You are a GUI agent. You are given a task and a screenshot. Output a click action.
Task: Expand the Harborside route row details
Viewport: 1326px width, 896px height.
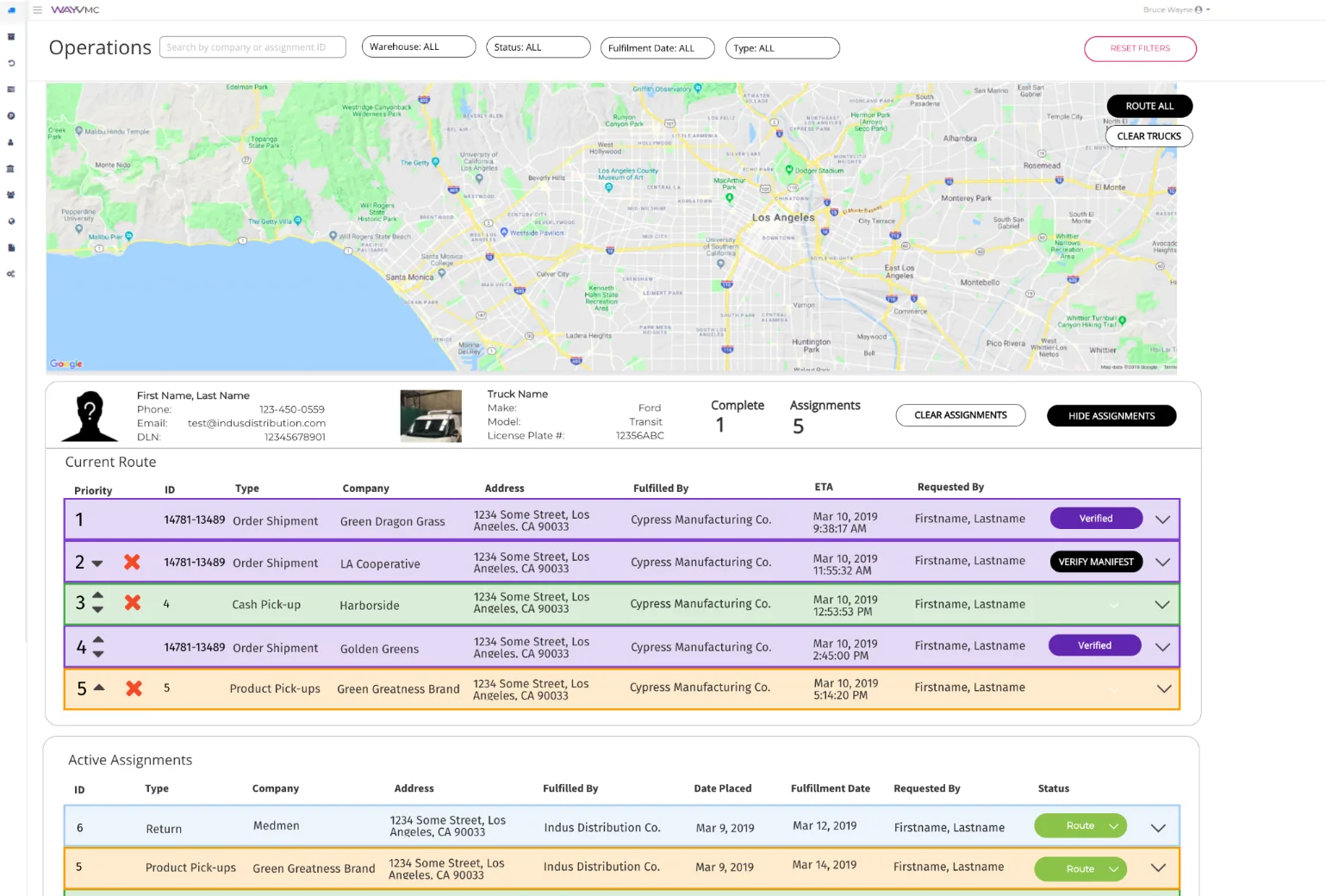point(1162,605)
